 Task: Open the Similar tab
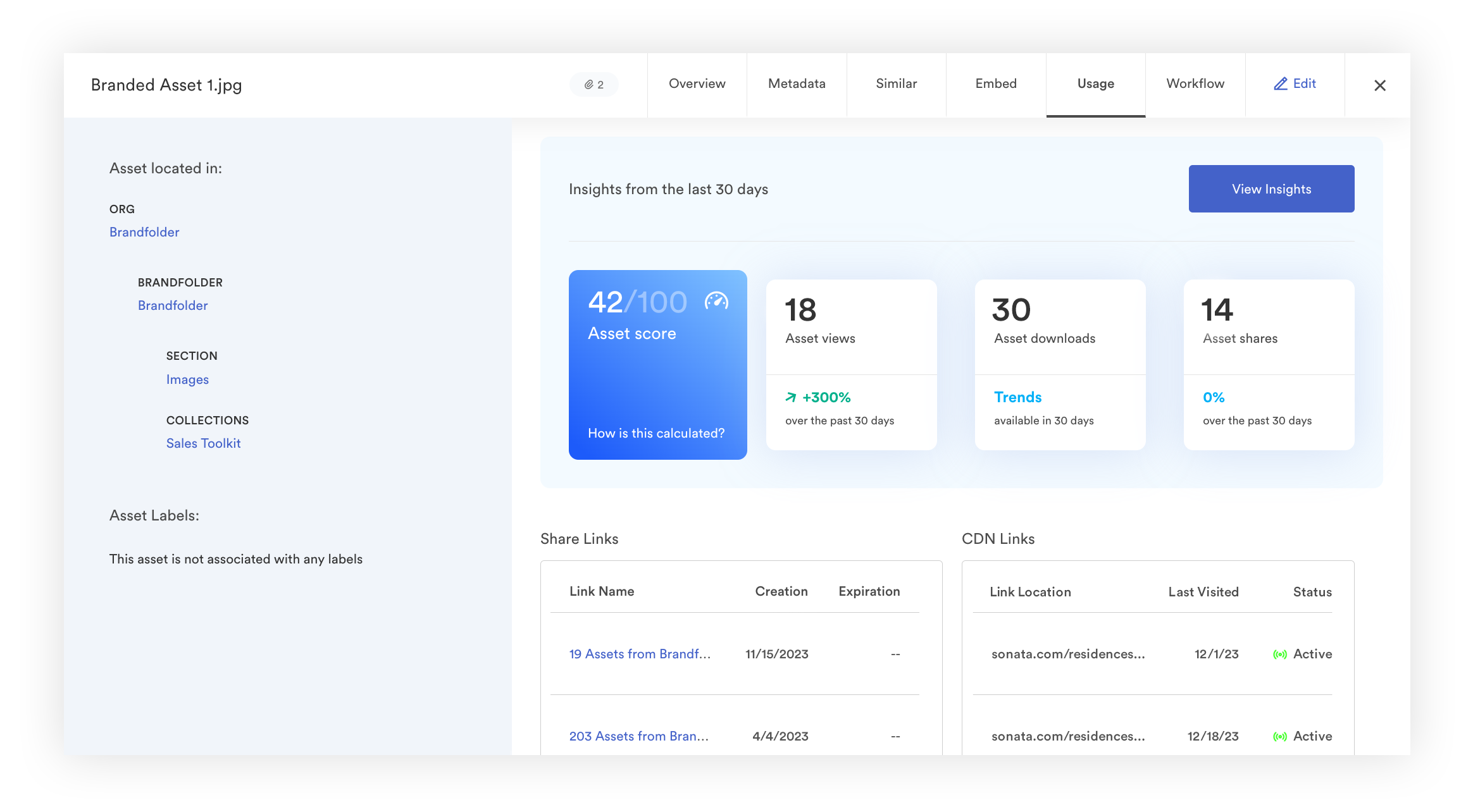(x=896, y=83)
